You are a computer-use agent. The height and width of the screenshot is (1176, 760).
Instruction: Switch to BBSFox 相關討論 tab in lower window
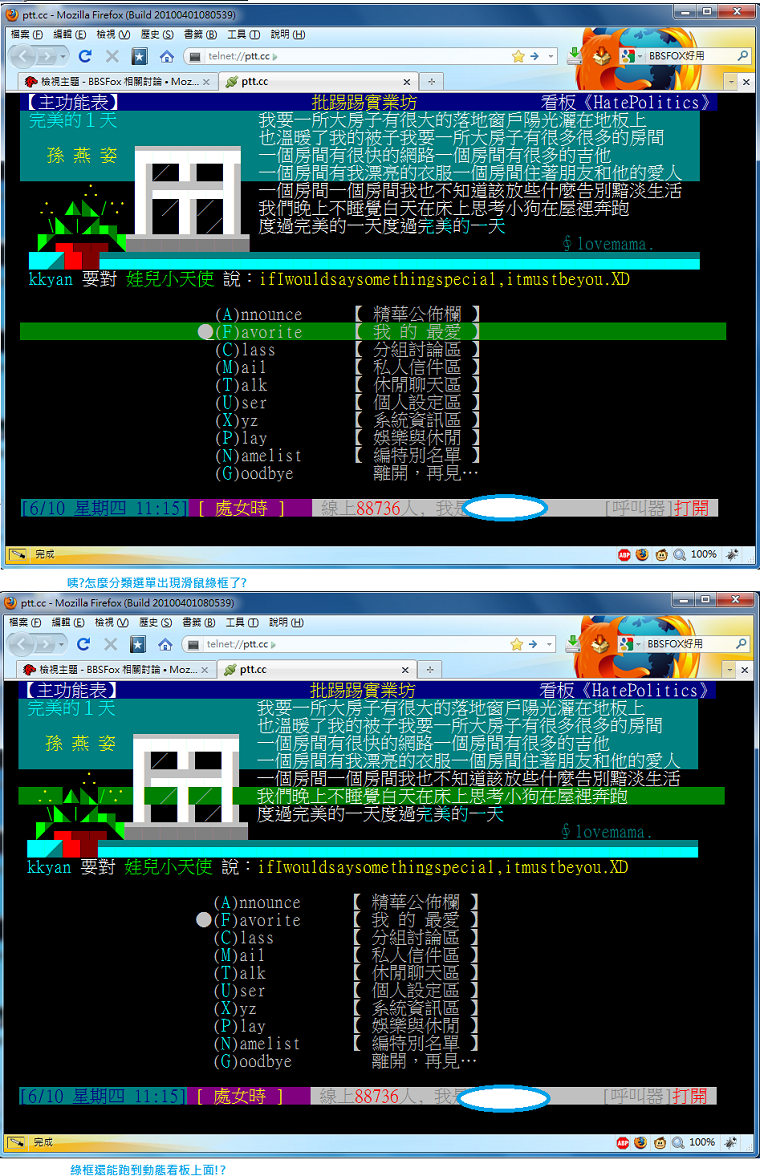(x=116, y=670)
